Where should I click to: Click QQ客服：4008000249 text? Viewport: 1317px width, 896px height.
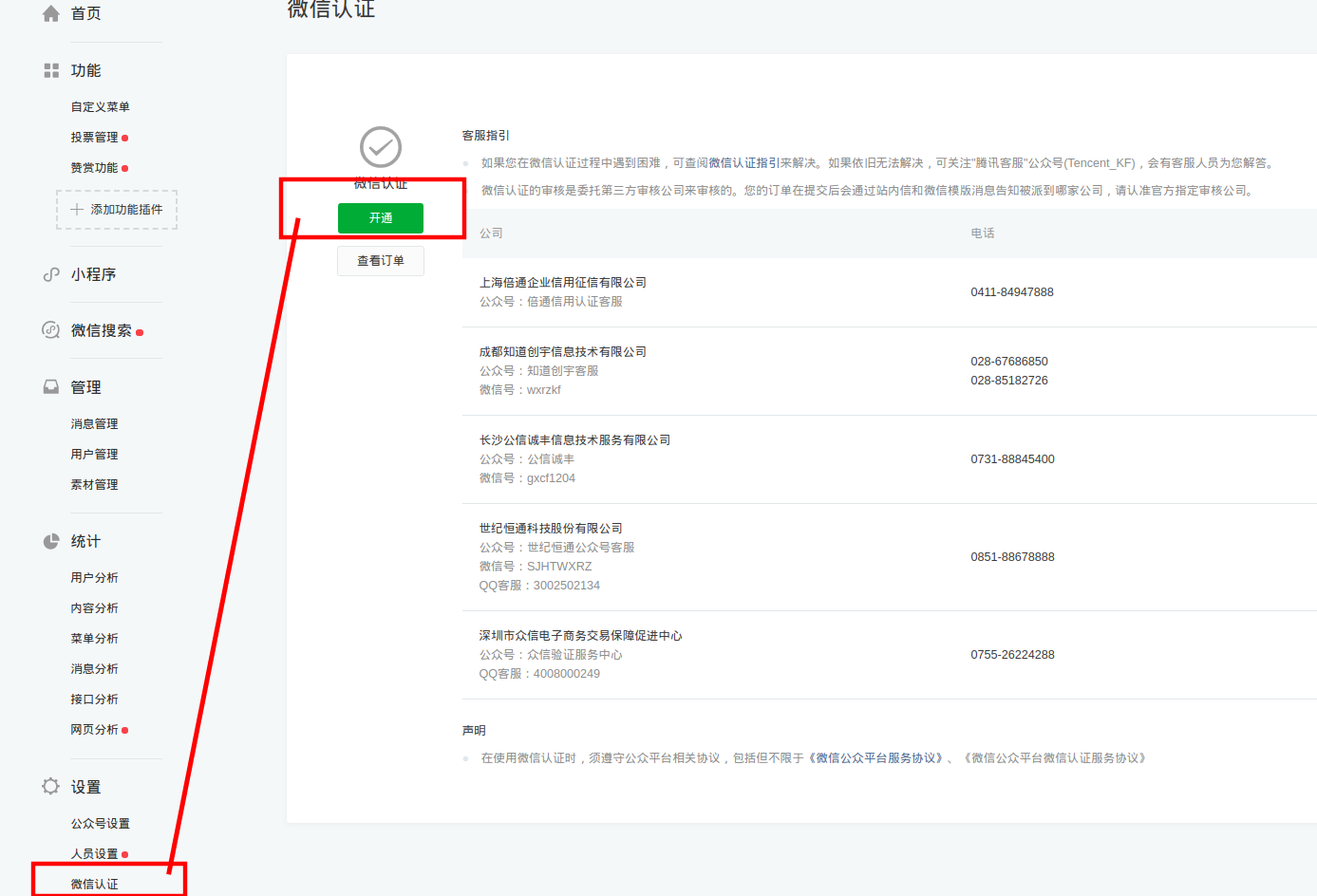(539, 674)
